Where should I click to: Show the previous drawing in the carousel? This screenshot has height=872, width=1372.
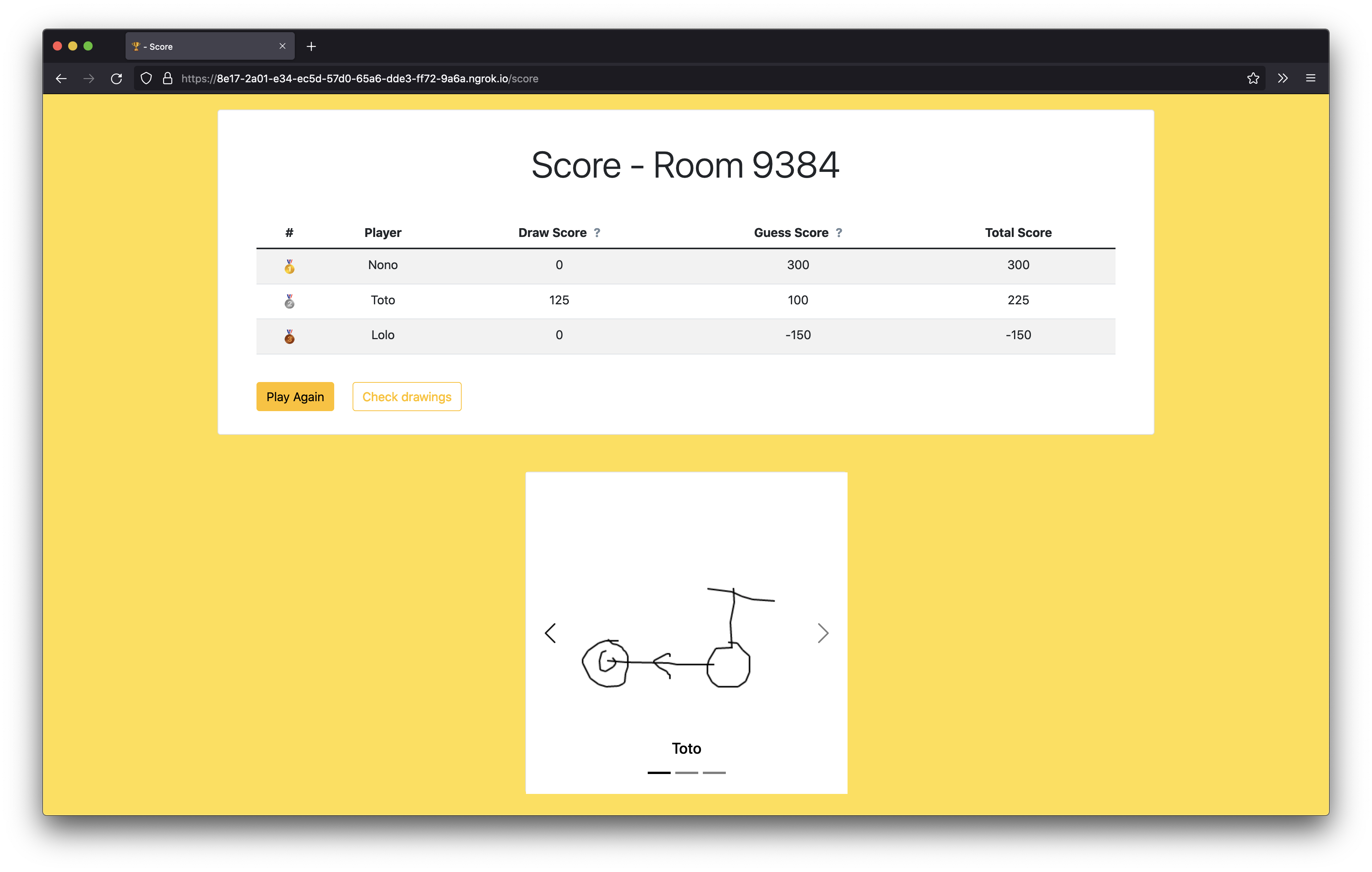point(550,633)
